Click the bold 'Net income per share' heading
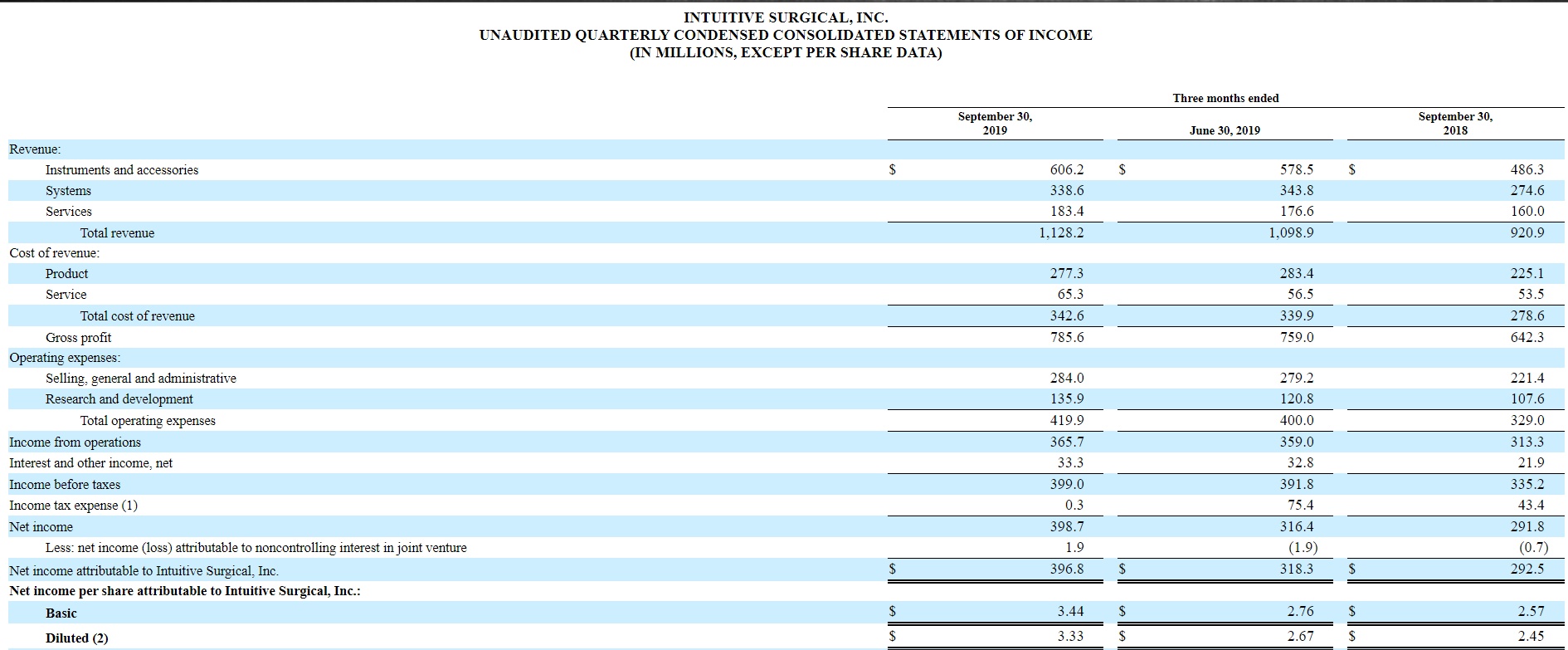Screen dimensions: 1568x650 click(185, 591)
